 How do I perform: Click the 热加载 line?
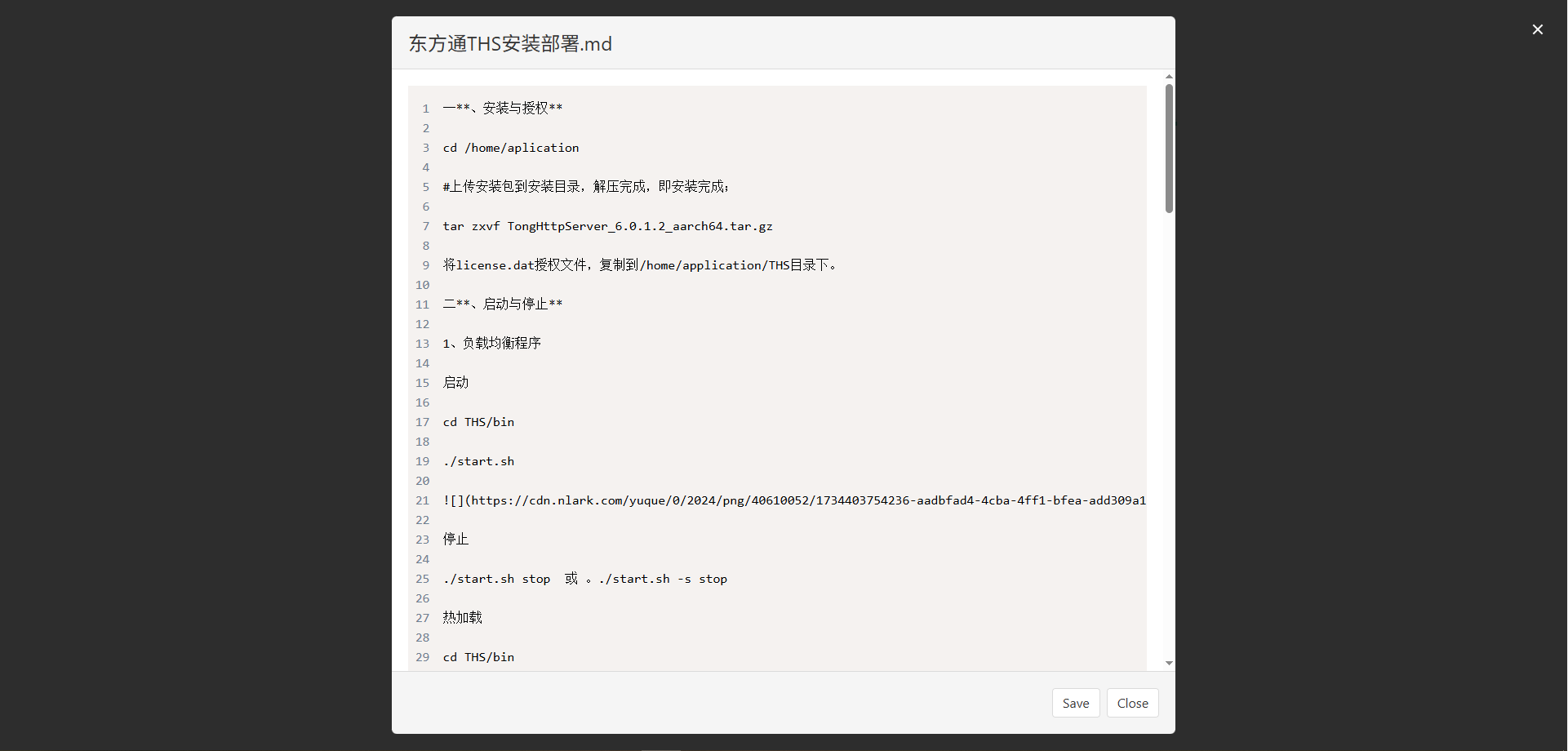[463, 618]
